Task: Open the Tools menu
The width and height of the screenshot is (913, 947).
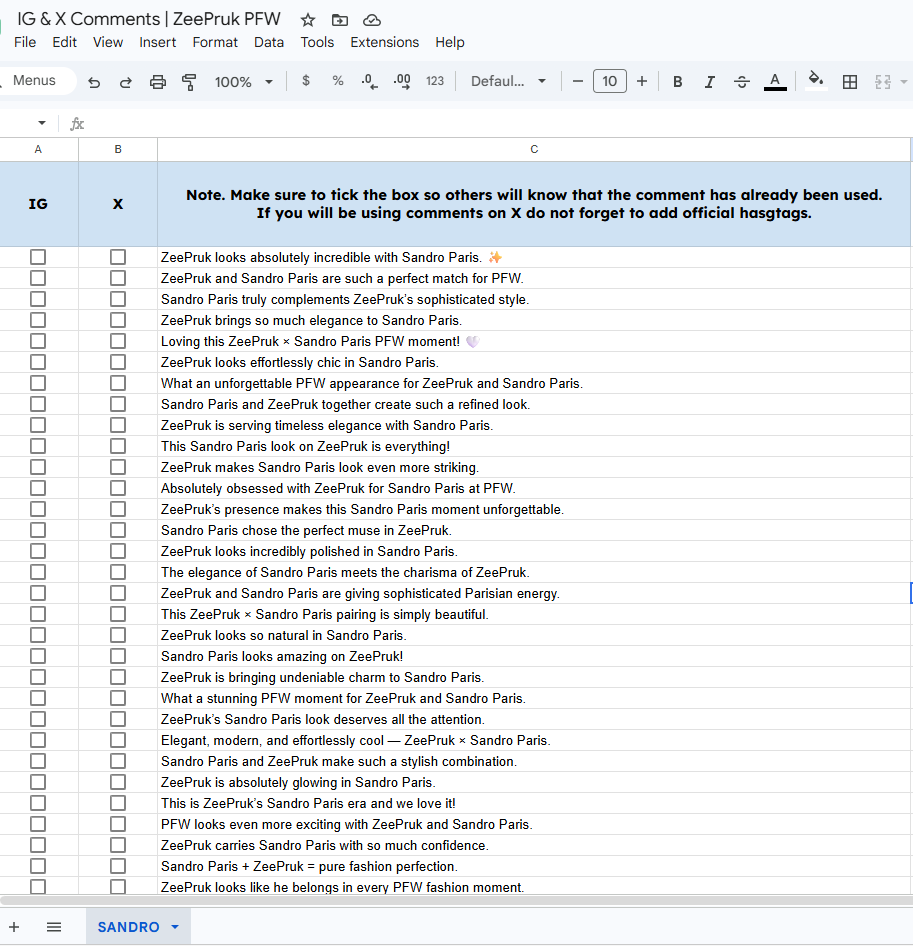Action: 317,42
